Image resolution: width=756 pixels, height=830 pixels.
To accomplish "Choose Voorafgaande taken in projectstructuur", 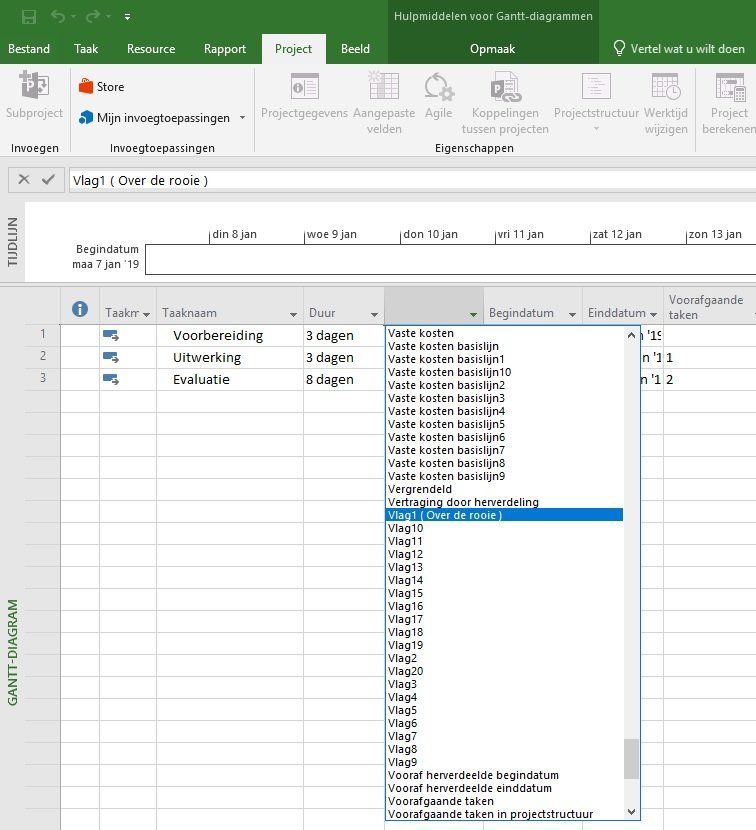I will [x=490, y=814].
